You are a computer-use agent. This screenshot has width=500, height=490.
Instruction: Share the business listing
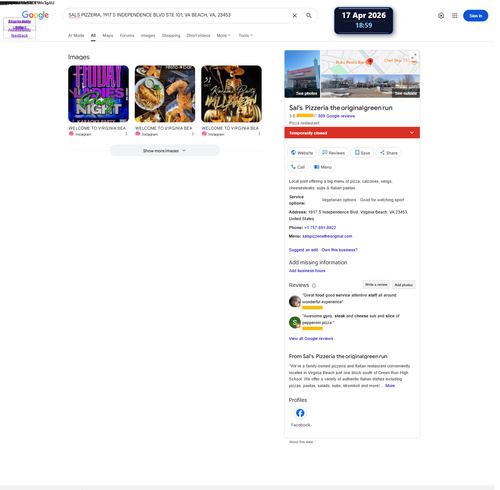click(x=389, y=153)
